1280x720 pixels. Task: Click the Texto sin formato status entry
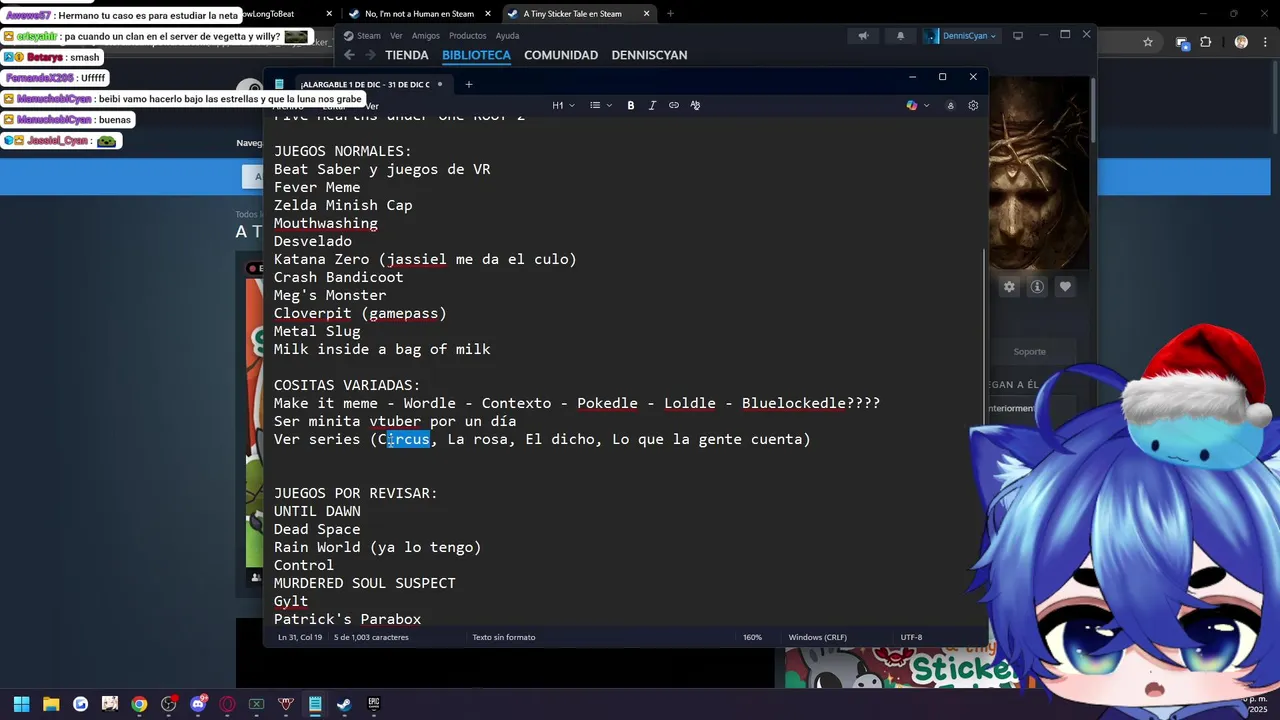503,637
